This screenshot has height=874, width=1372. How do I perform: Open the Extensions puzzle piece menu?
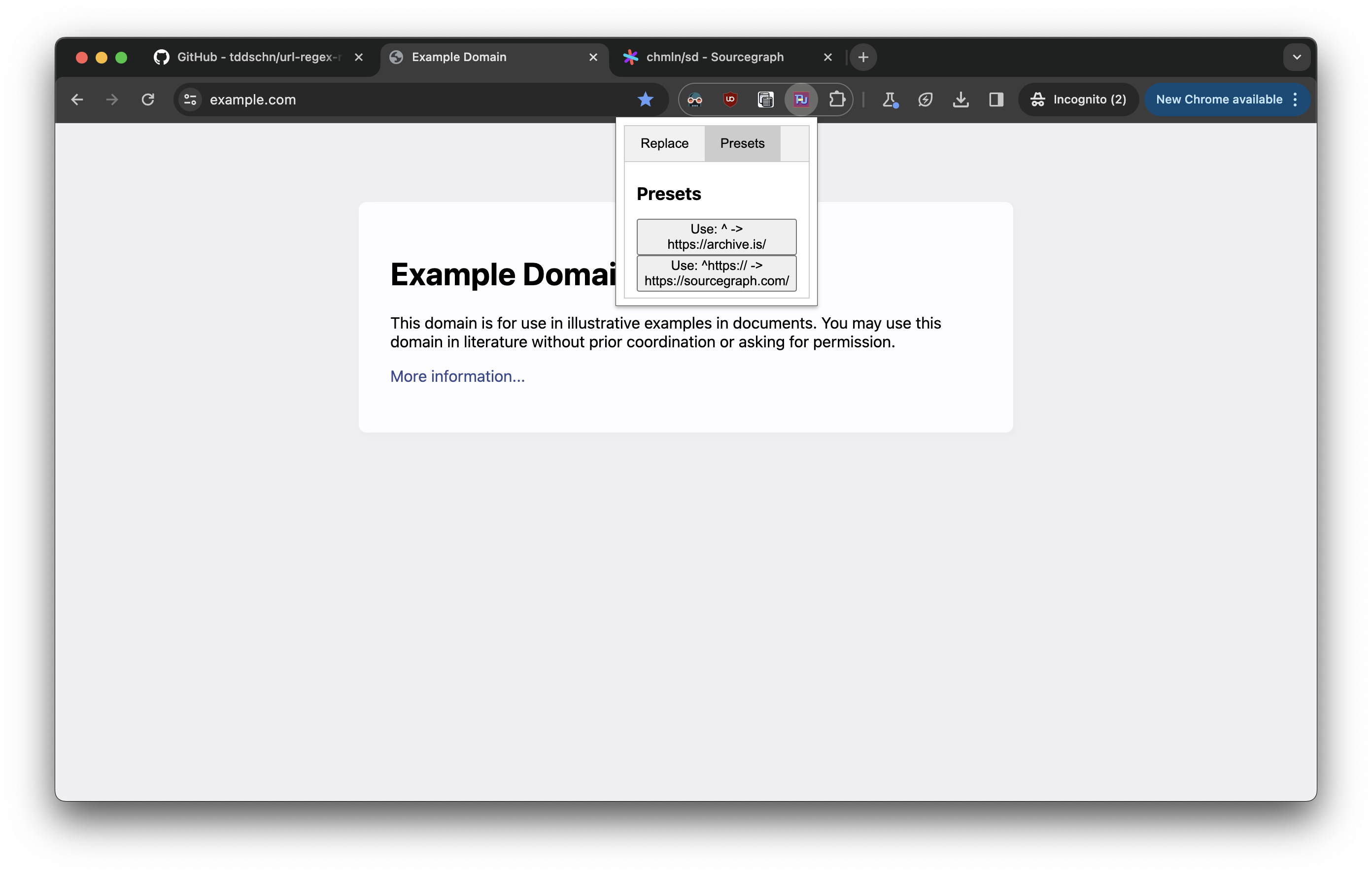836,100
